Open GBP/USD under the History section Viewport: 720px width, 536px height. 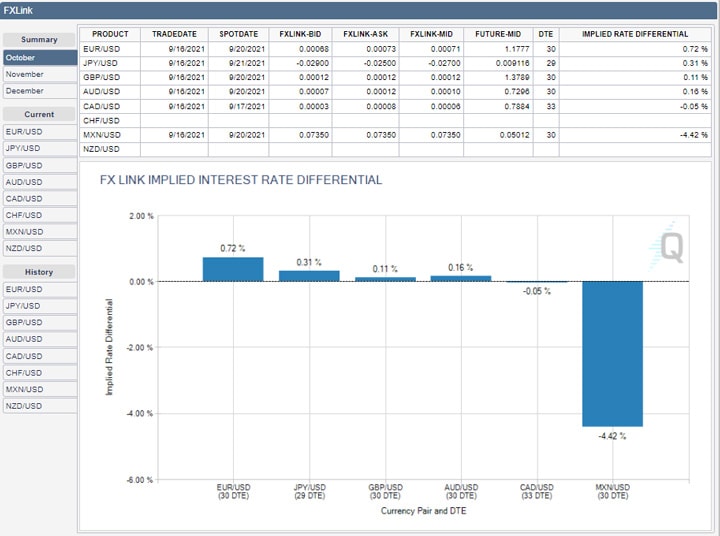tap(39, 322)
